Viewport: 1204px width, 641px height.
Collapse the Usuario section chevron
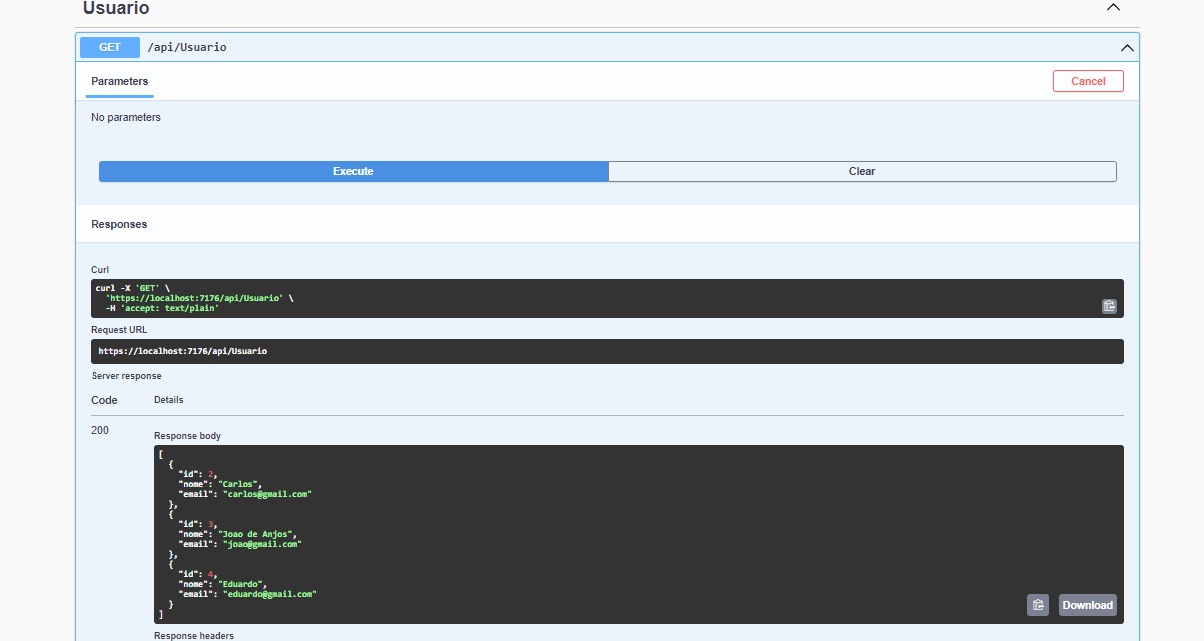pyautogui.click(x=1114, y=8)
